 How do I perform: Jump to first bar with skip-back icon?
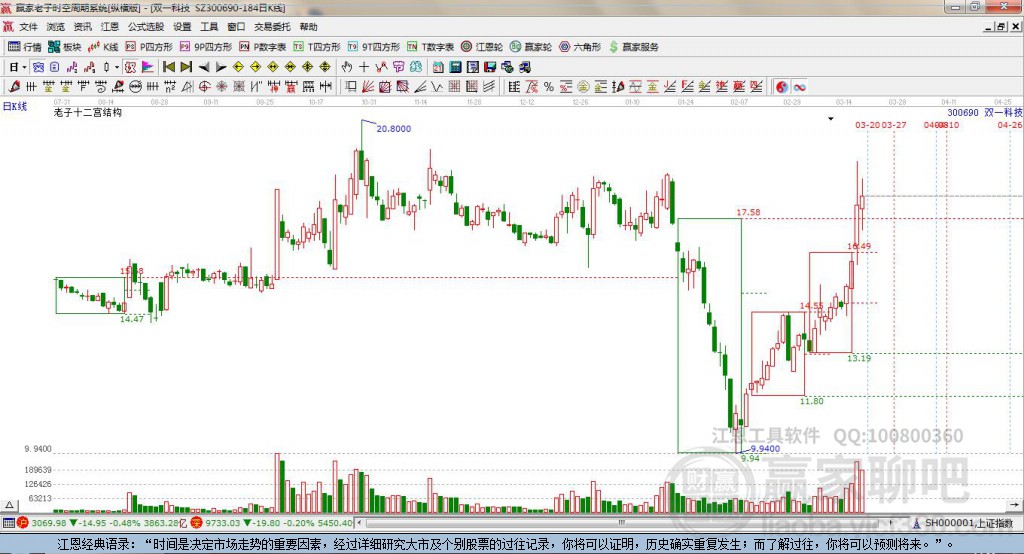point(169,67)
